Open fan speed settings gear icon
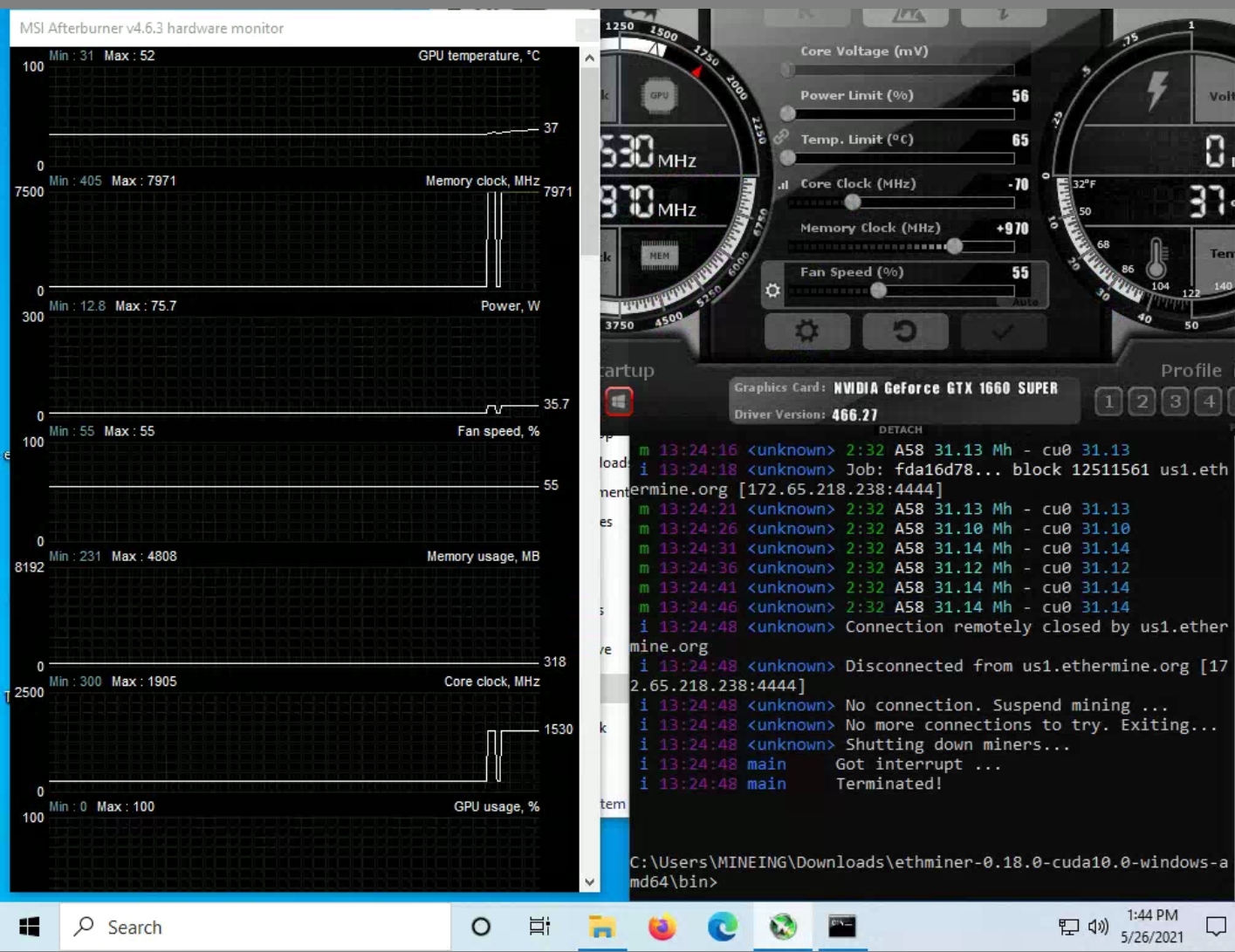Image resolution: width=1235 pixels, height=952 pixels. click(x=772, y=291)
